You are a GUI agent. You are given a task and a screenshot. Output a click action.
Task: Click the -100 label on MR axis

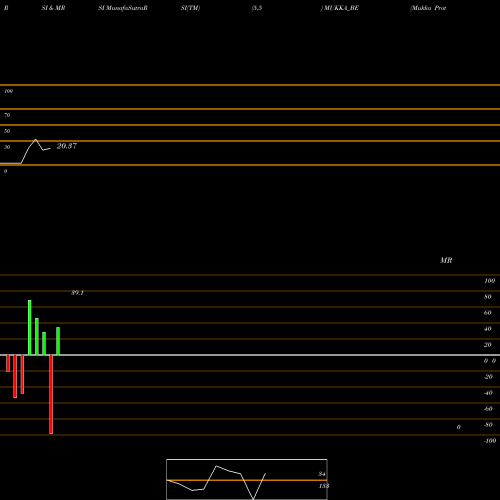pos(490,441)
